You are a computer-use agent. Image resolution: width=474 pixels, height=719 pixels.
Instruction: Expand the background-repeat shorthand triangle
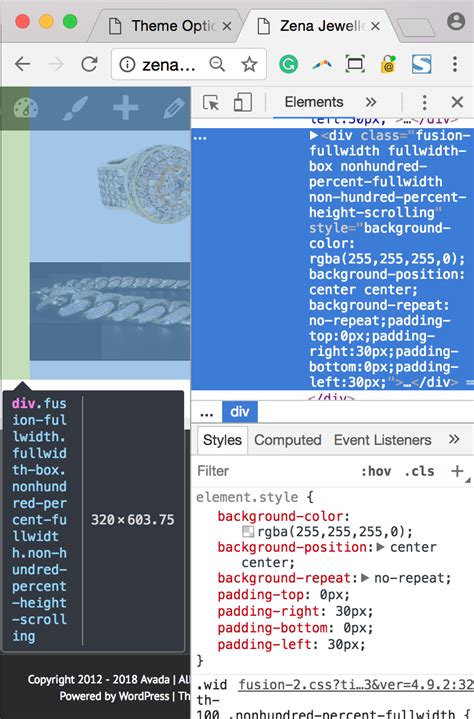(365, 578)
